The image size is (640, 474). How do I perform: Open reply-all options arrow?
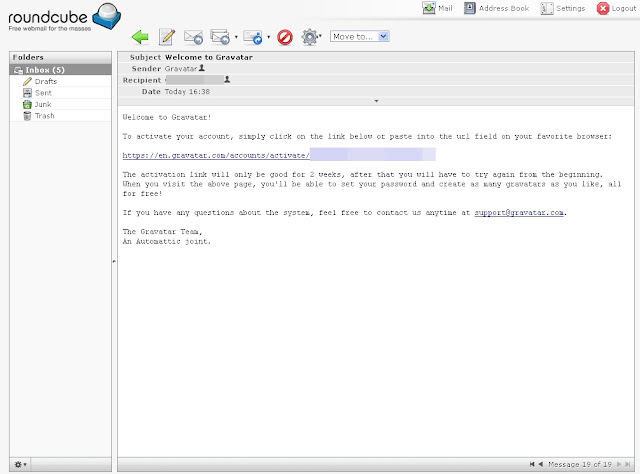click(x=236, y=37)
